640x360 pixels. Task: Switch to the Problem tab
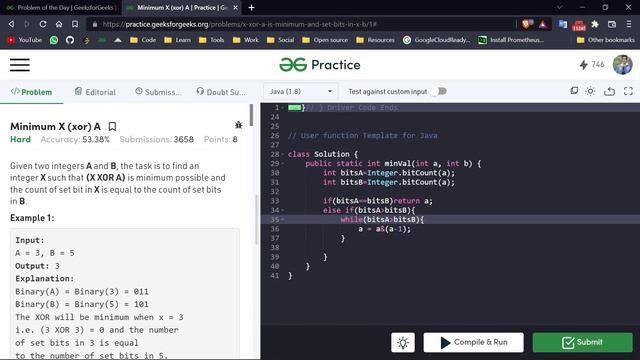click(31, 92)
